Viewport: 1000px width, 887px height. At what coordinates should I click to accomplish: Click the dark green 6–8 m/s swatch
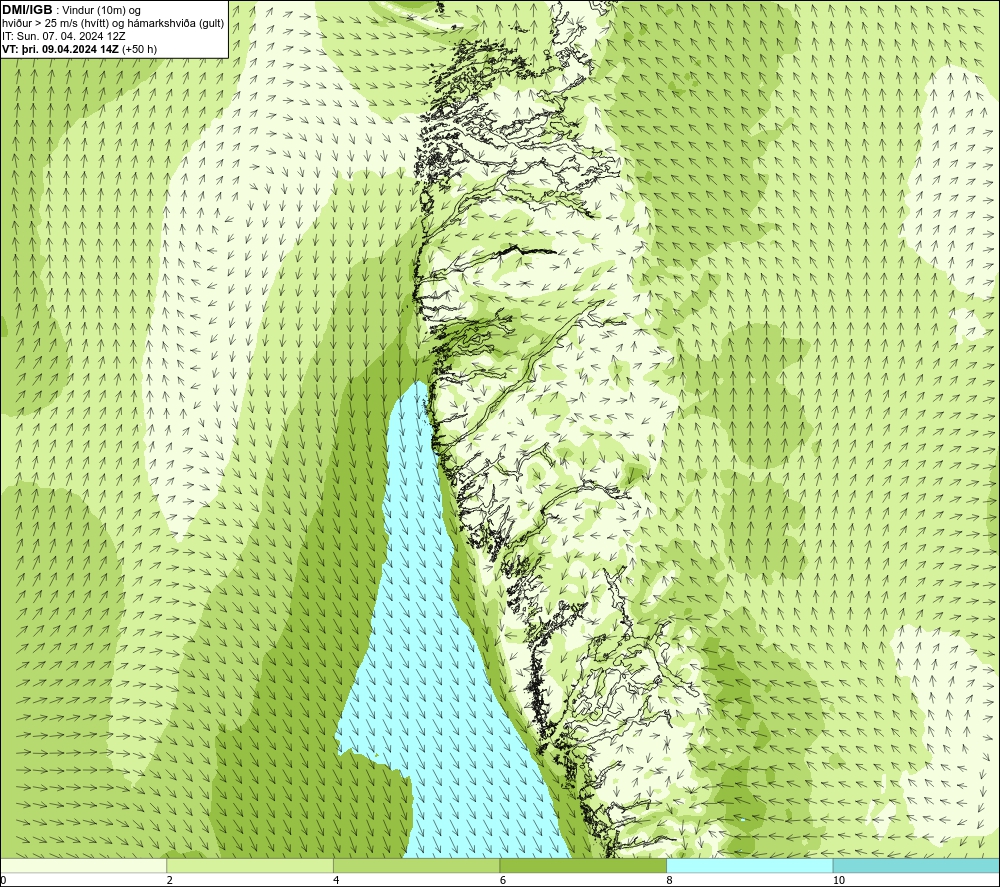583,865
